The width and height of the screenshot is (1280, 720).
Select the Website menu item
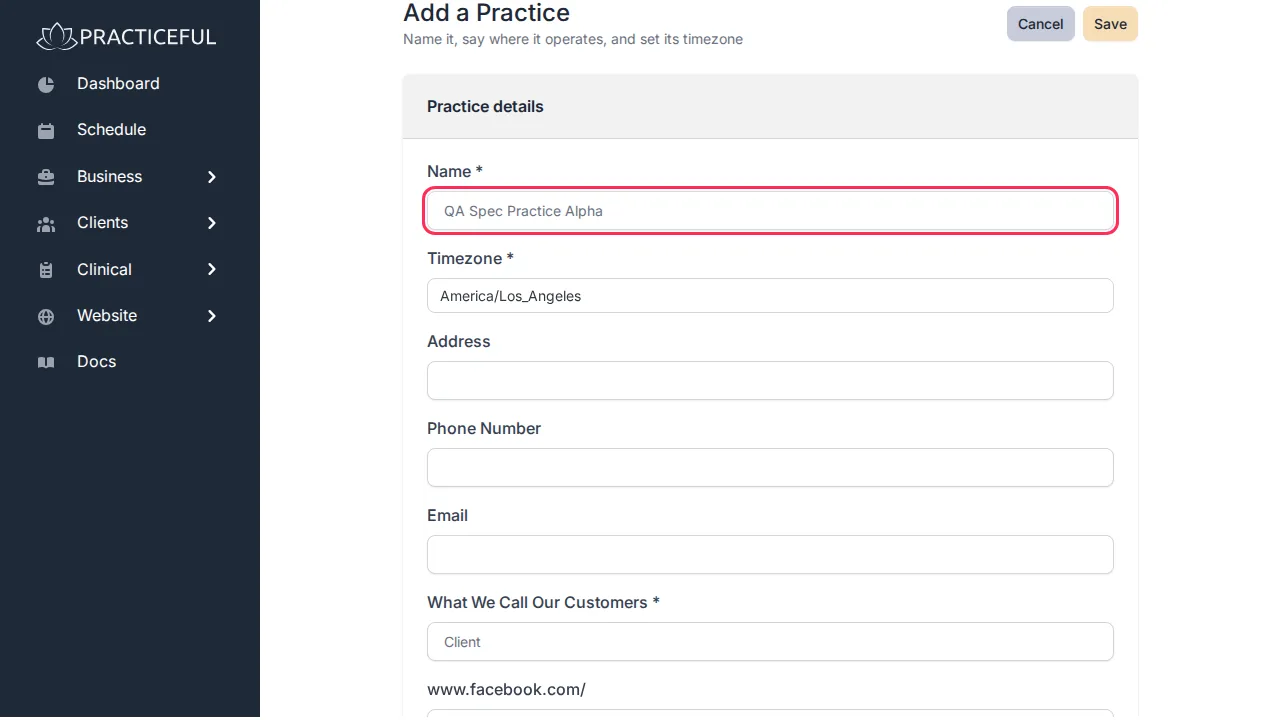coord(107,316)
